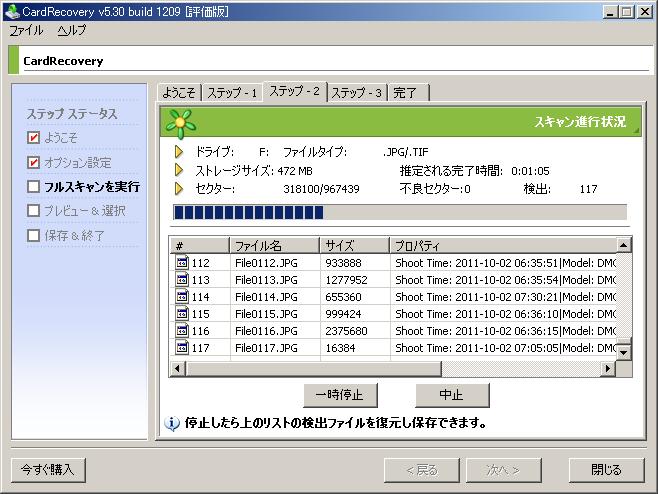Open the ファイル menu
Screen dimensions: 658x494
click(26, 30)
